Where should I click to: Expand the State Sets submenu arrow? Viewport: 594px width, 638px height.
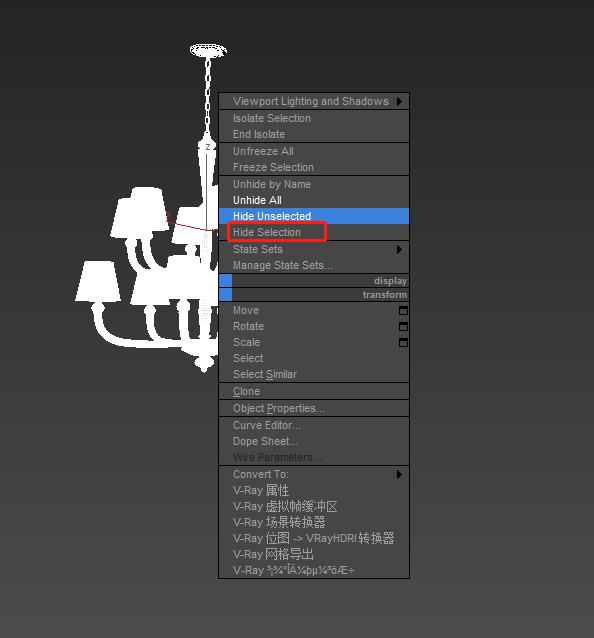tap(399, 249)
